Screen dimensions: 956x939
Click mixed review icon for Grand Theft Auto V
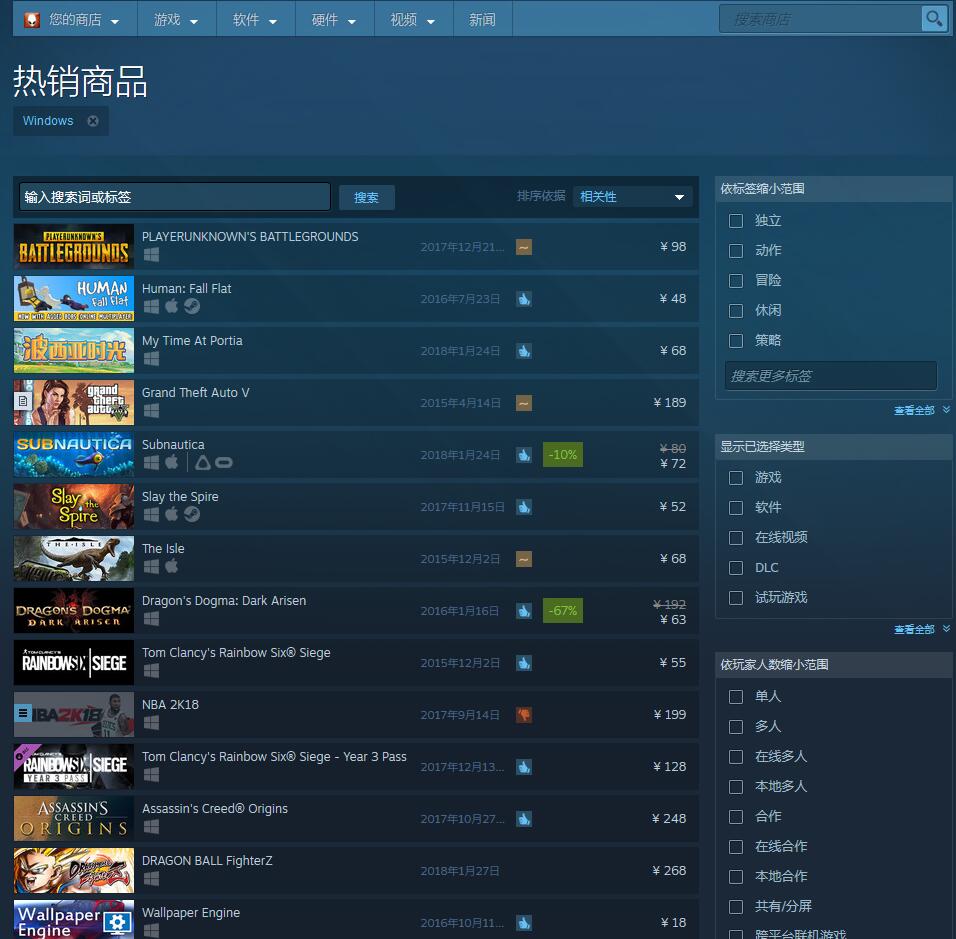[524, 402]
